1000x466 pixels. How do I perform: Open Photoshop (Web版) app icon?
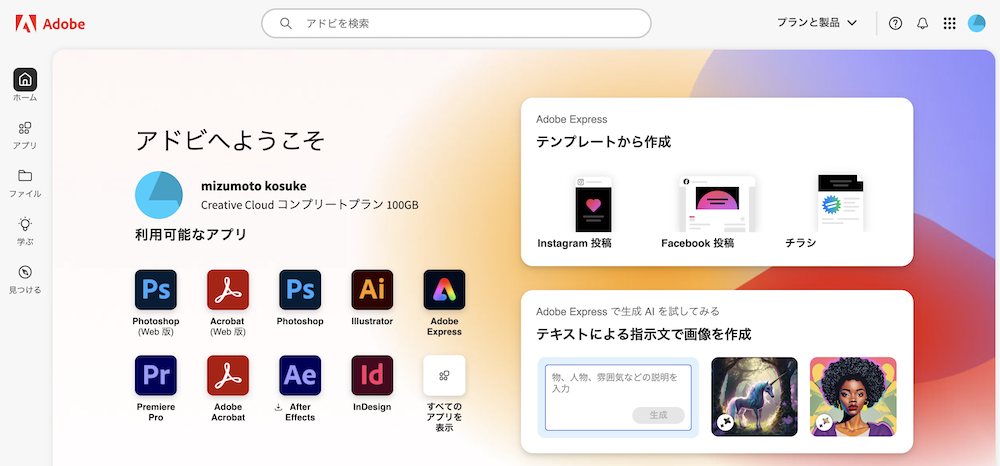[155, 290]
